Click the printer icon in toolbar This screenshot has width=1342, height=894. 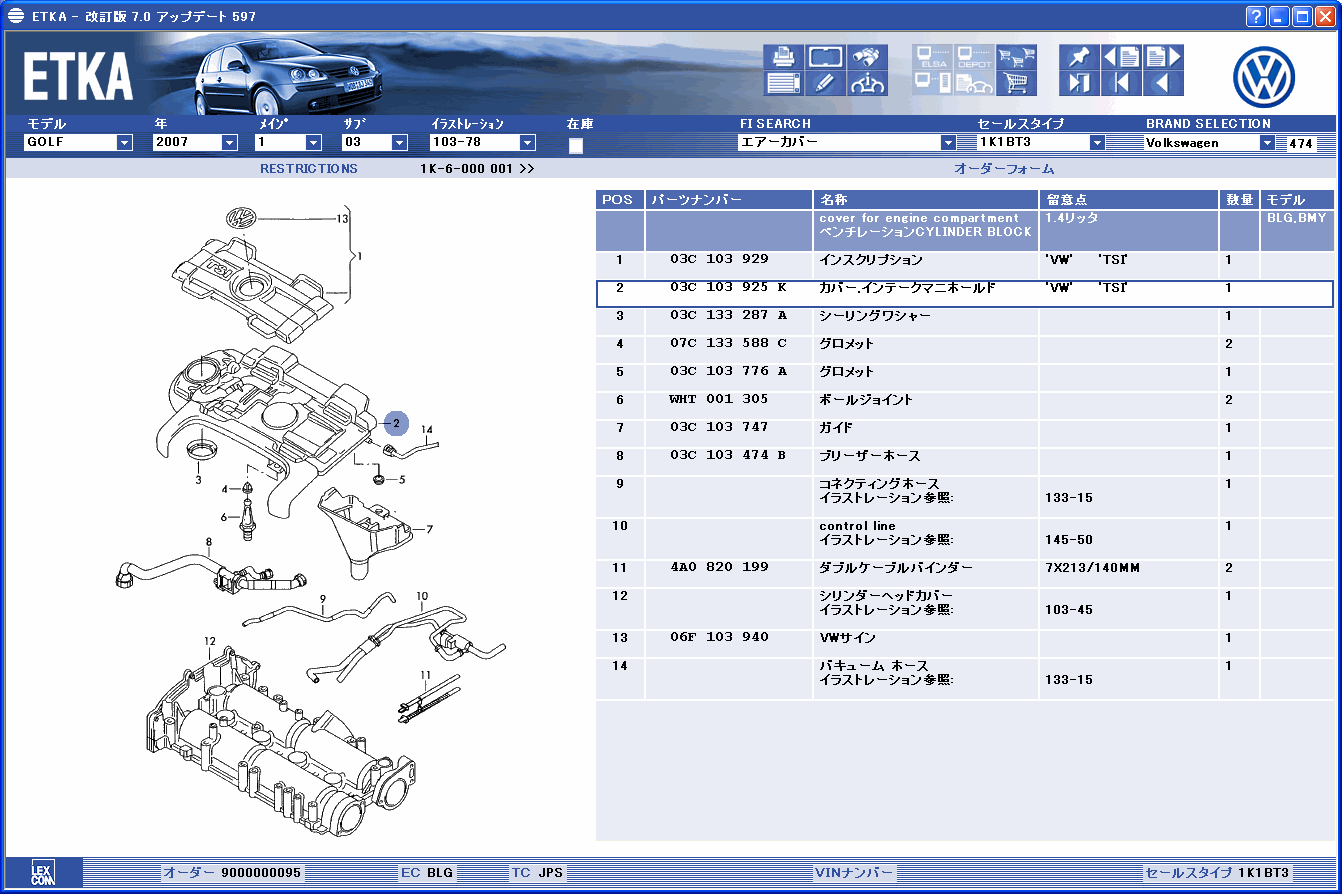(784, 57)
